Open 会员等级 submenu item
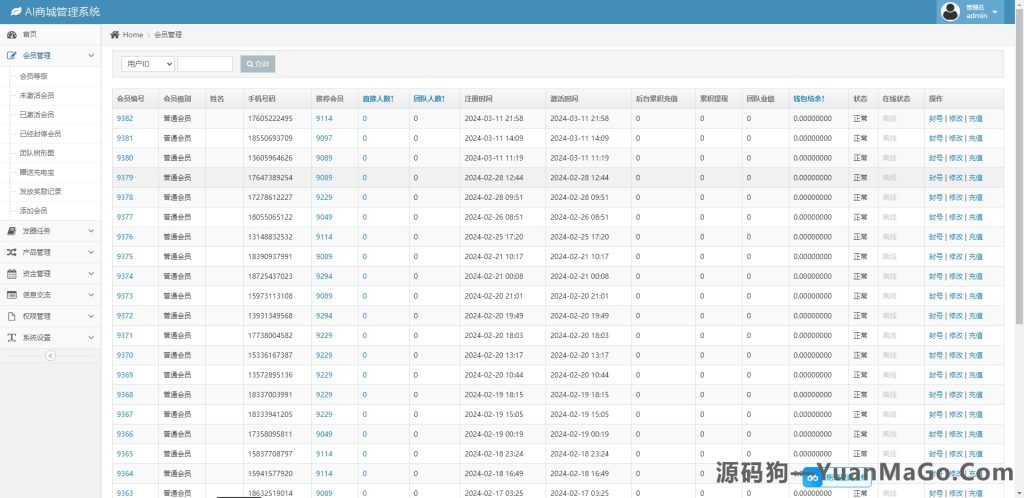 (x=33, y=76)
